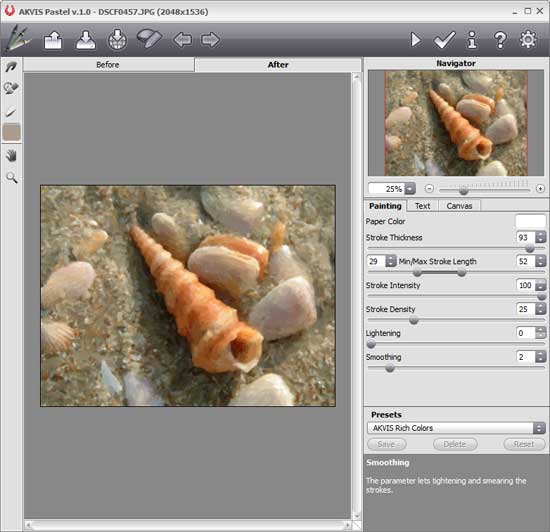Screen dimensions: 550x532
Task: Click the Lightening stepper arrows
Action: [541, 333]
